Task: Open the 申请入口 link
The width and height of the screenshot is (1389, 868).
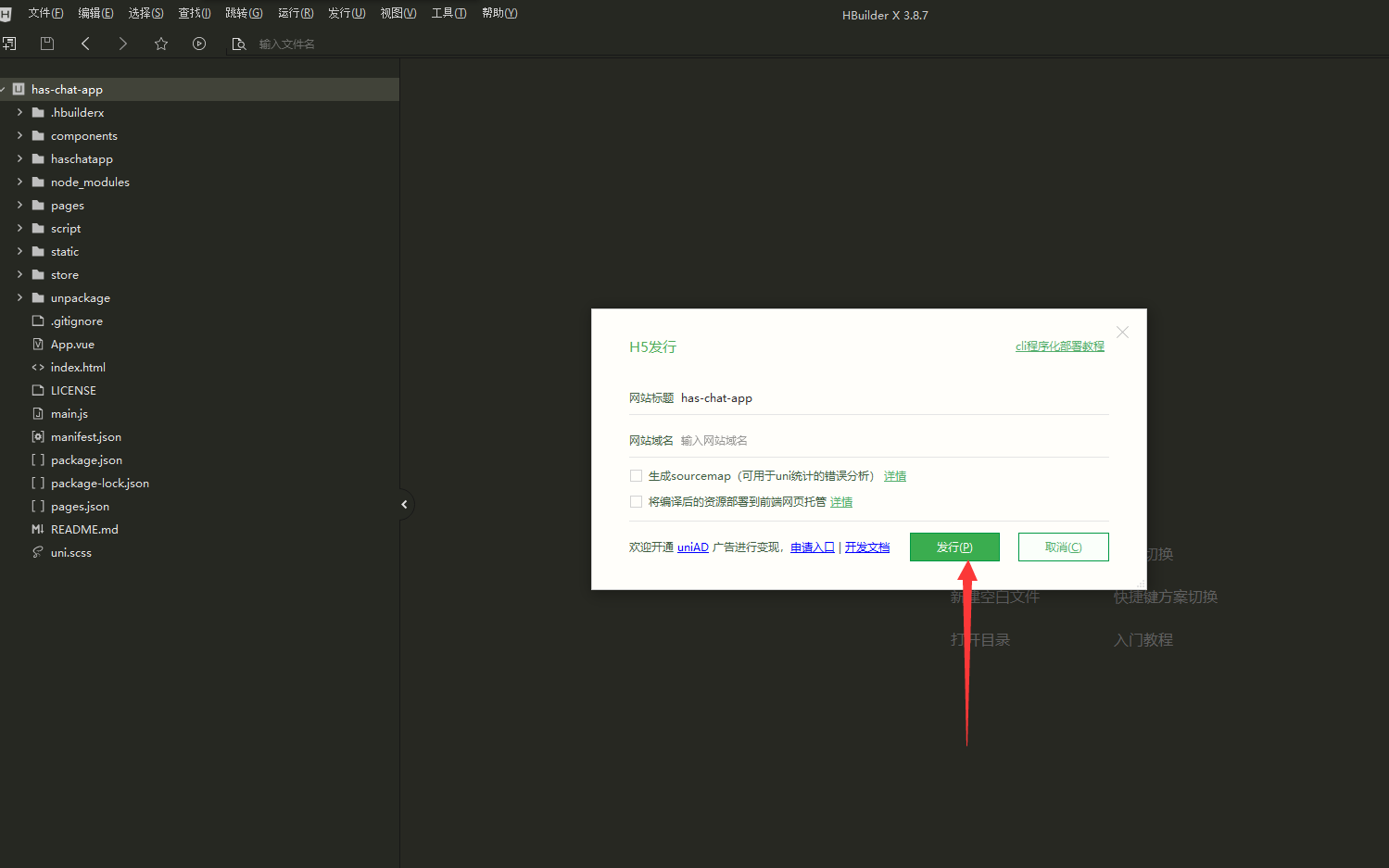Action: (x=813, y=547)
